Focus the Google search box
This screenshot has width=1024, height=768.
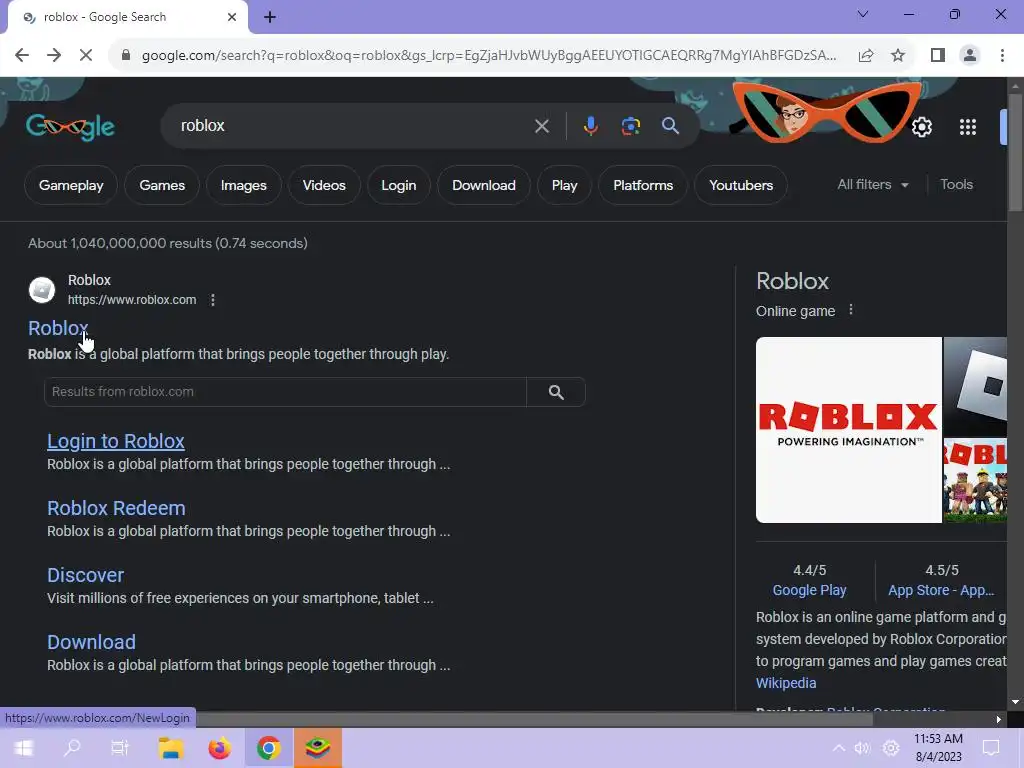click(353, 125)
